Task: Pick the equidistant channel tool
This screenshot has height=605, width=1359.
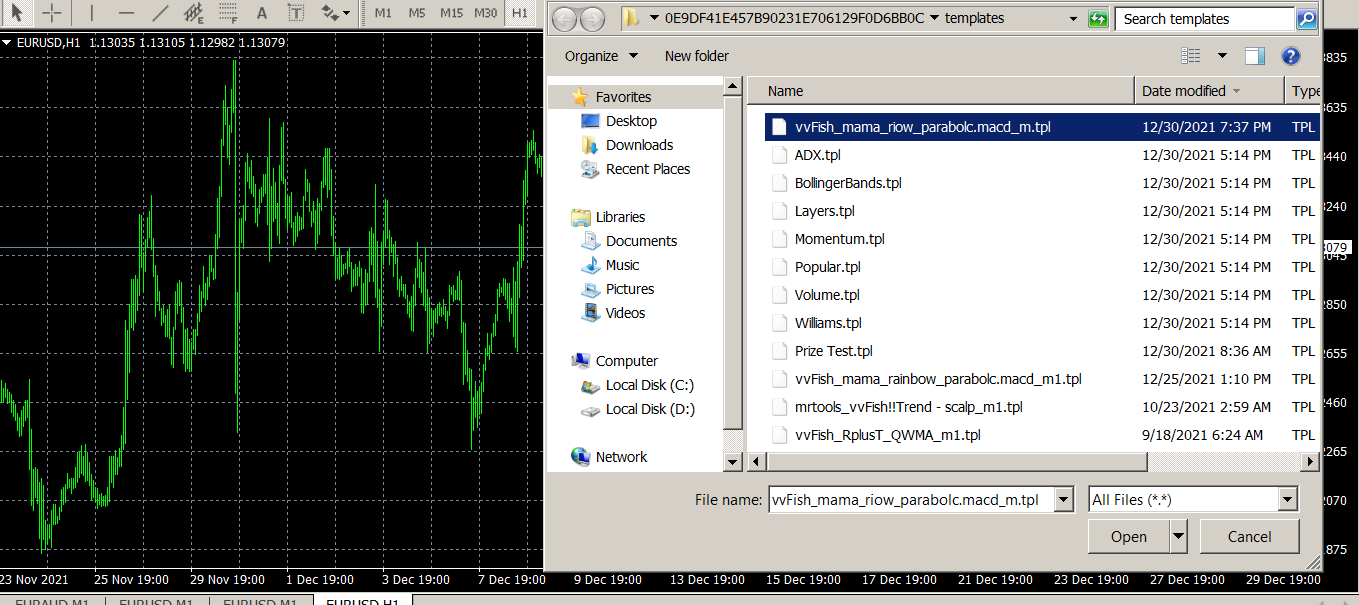Action: tap(194, 13)
